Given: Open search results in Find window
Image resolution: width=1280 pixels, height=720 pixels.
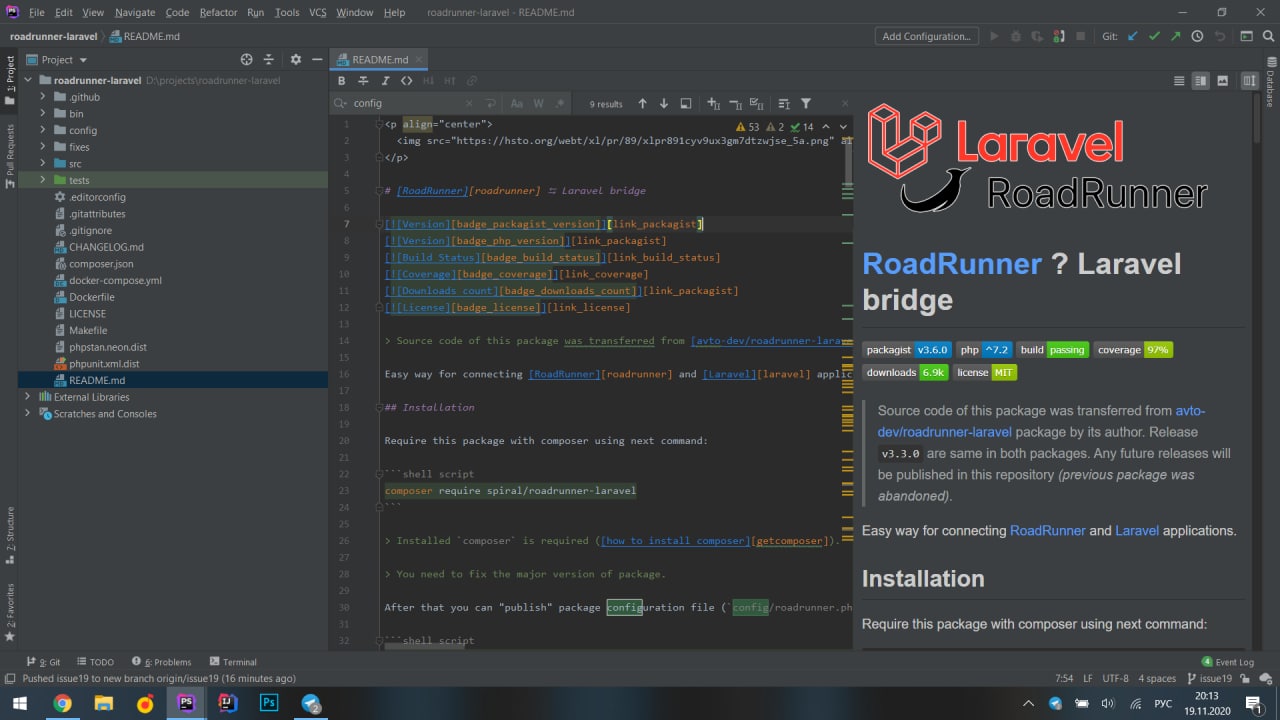Looking at the screenshot, I should click(x=685, y=103).
